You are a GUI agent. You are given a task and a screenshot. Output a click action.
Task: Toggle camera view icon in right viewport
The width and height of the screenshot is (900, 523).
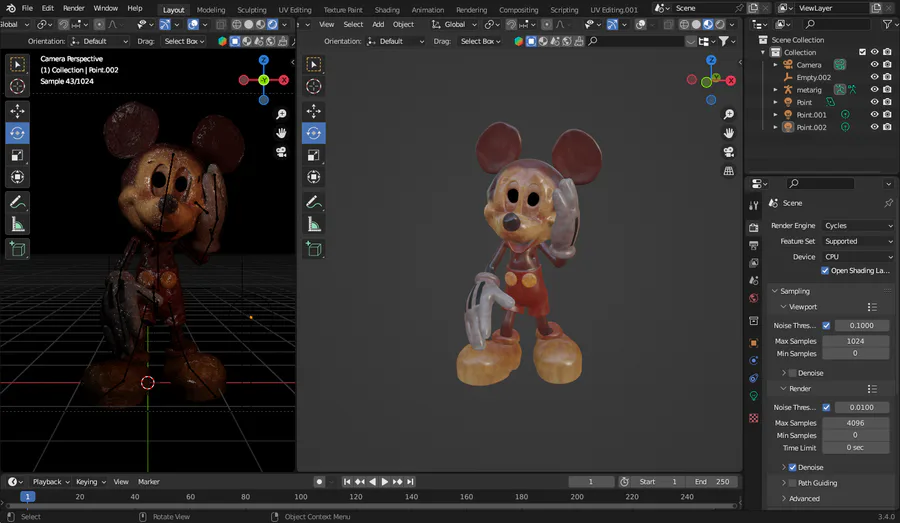coord(729,152)
